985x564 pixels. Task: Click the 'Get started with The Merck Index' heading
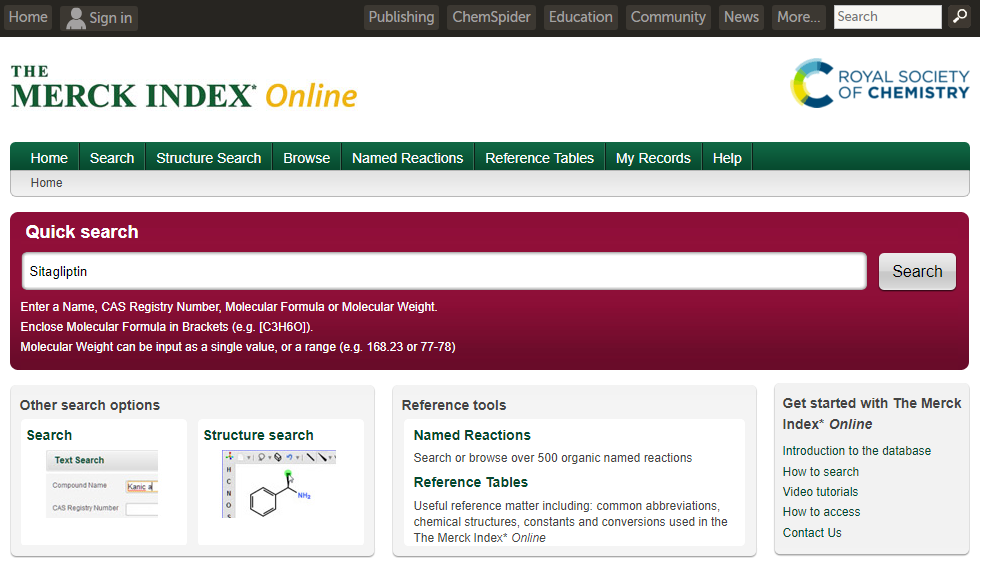point(872,413)
